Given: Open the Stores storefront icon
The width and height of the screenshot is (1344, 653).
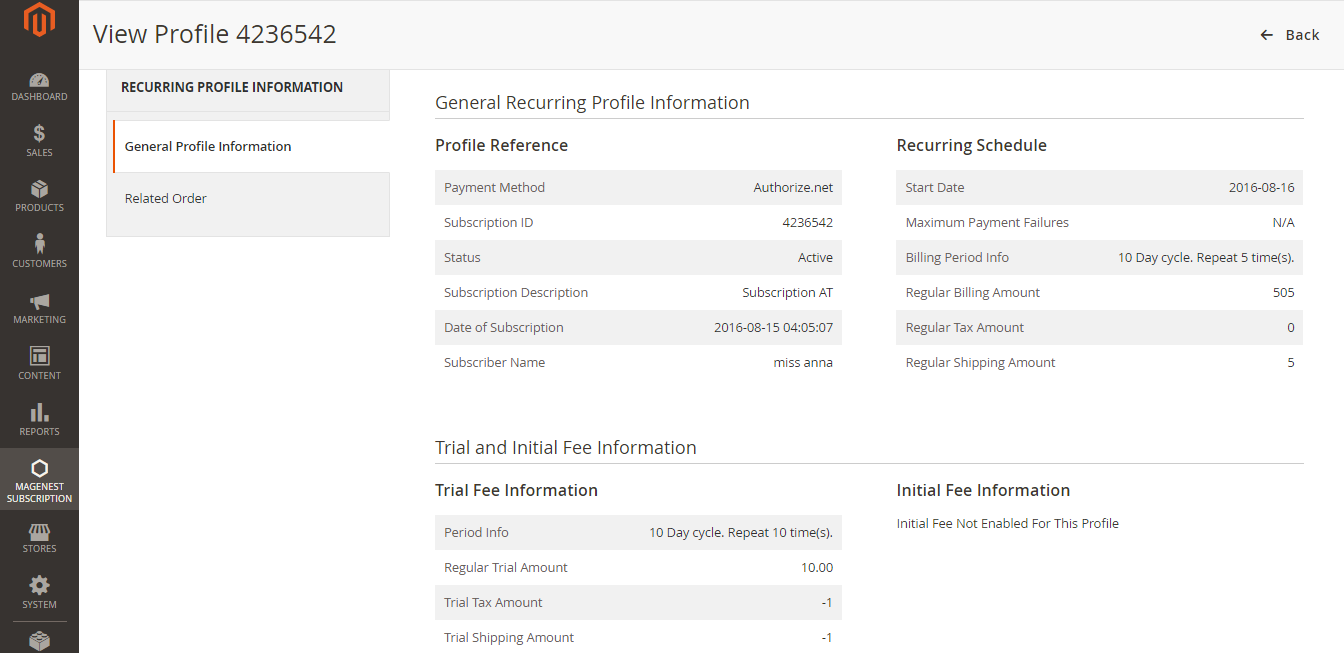Looking at the screenshot, I should tap(39, 532).
